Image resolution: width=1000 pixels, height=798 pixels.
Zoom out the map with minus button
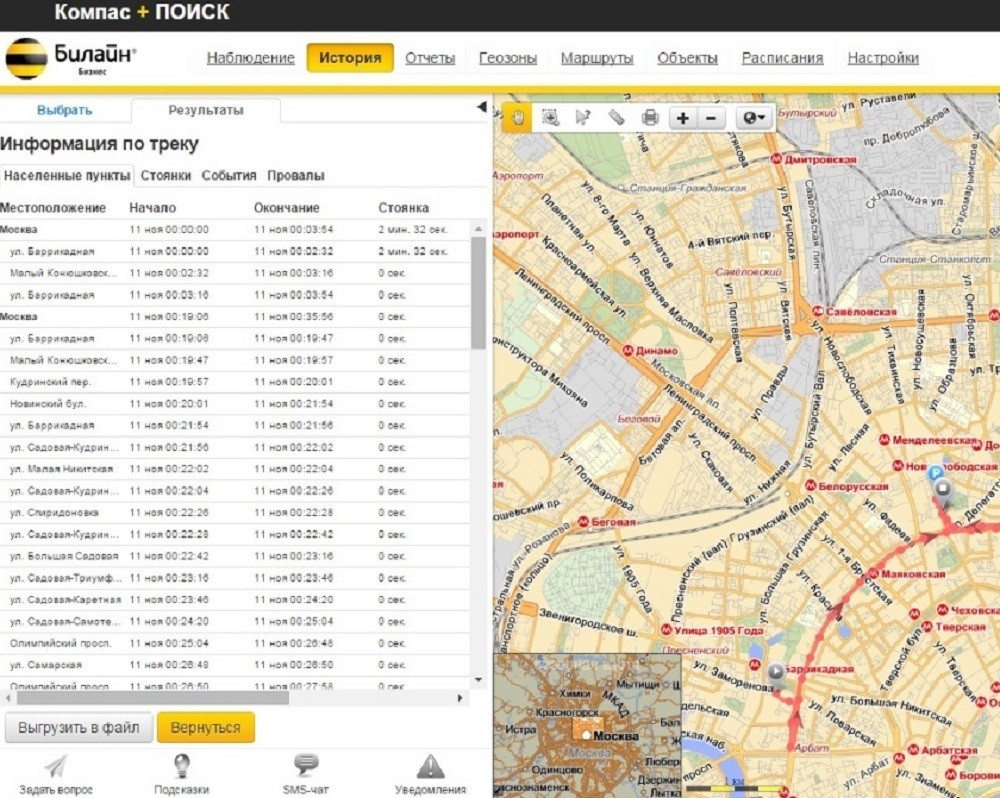[x=712, y=118]
